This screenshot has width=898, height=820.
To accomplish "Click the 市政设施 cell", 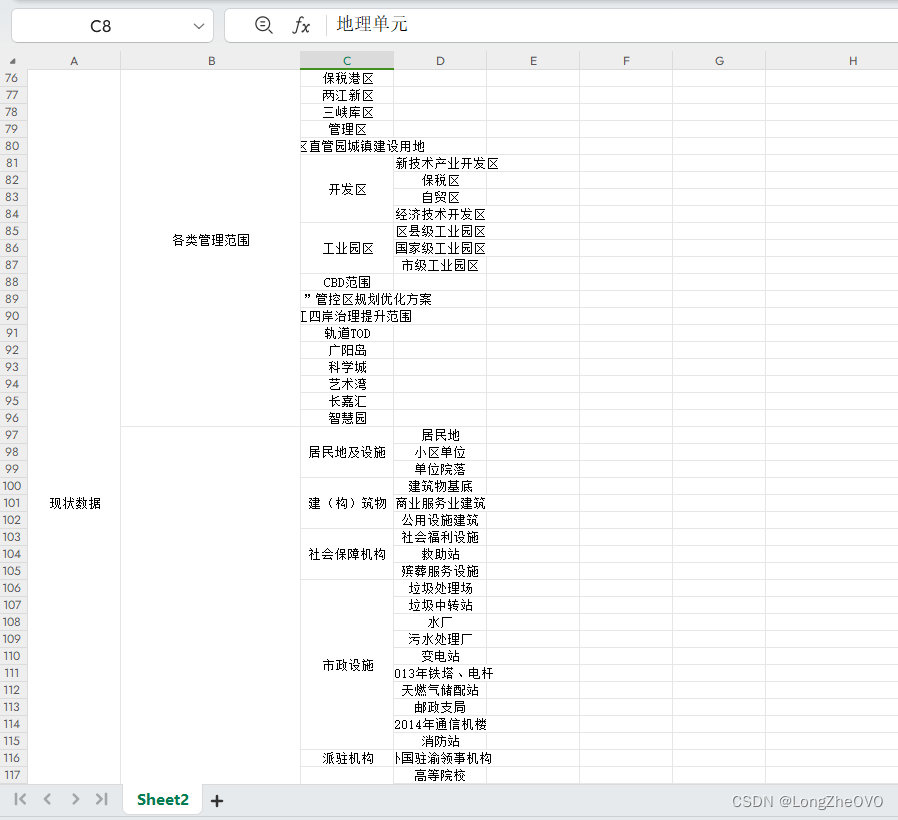I will [347, 665].
